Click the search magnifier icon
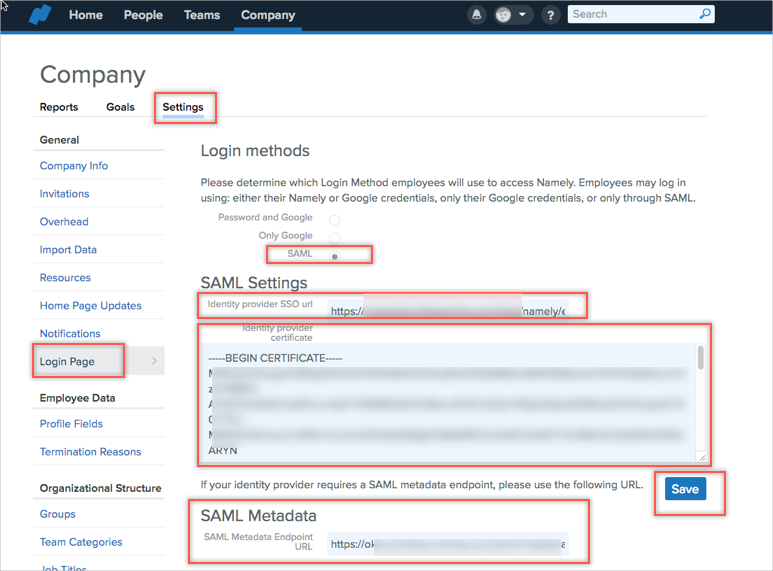The image size is (773, 571). point(705,14)
